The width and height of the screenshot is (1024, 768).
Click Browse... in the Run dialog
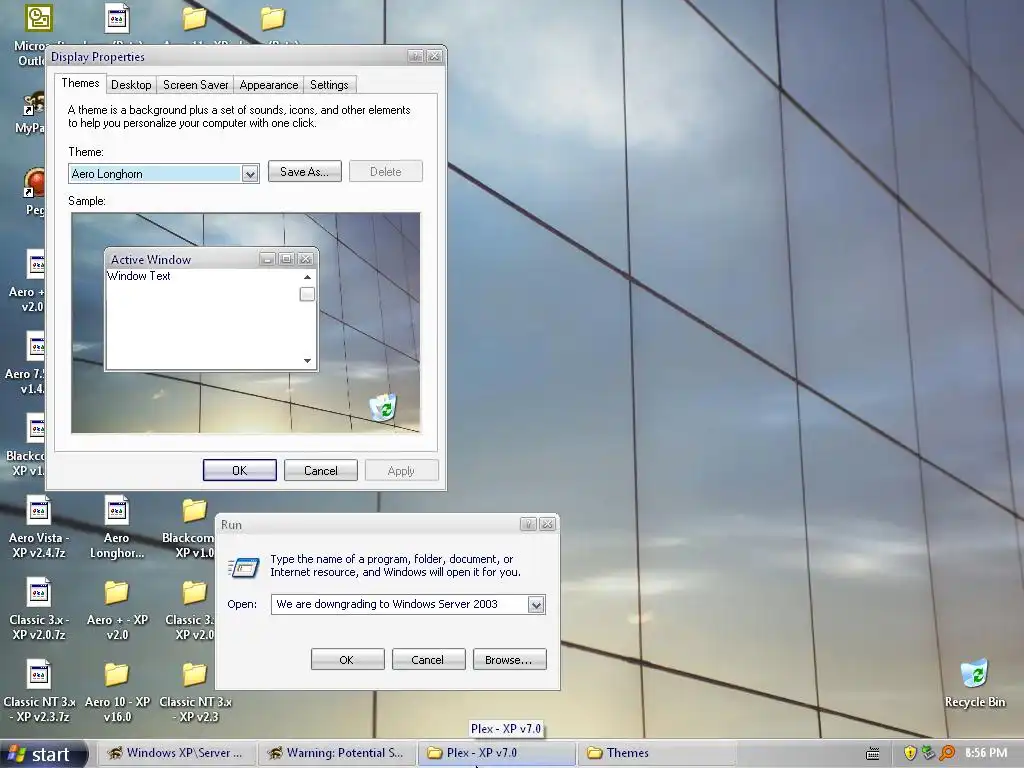(x=509, y=660)
